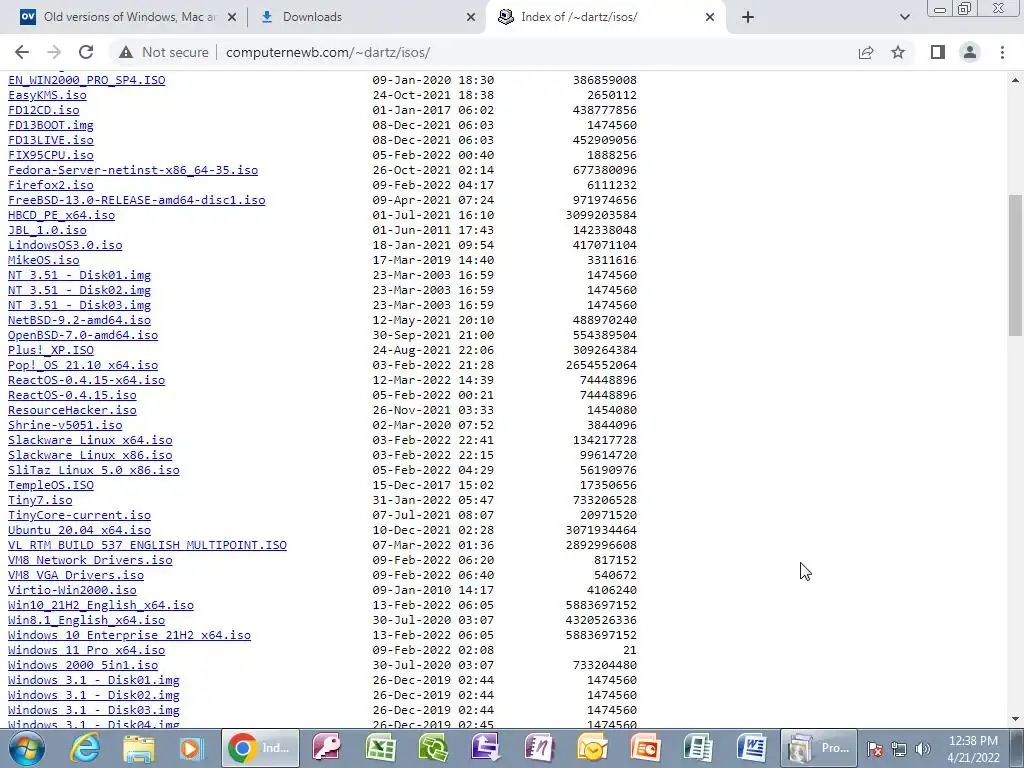This screenshot has width=1024, height=768.
Task: Download LindowsOS3.0.iso
Action: [65, 245]
